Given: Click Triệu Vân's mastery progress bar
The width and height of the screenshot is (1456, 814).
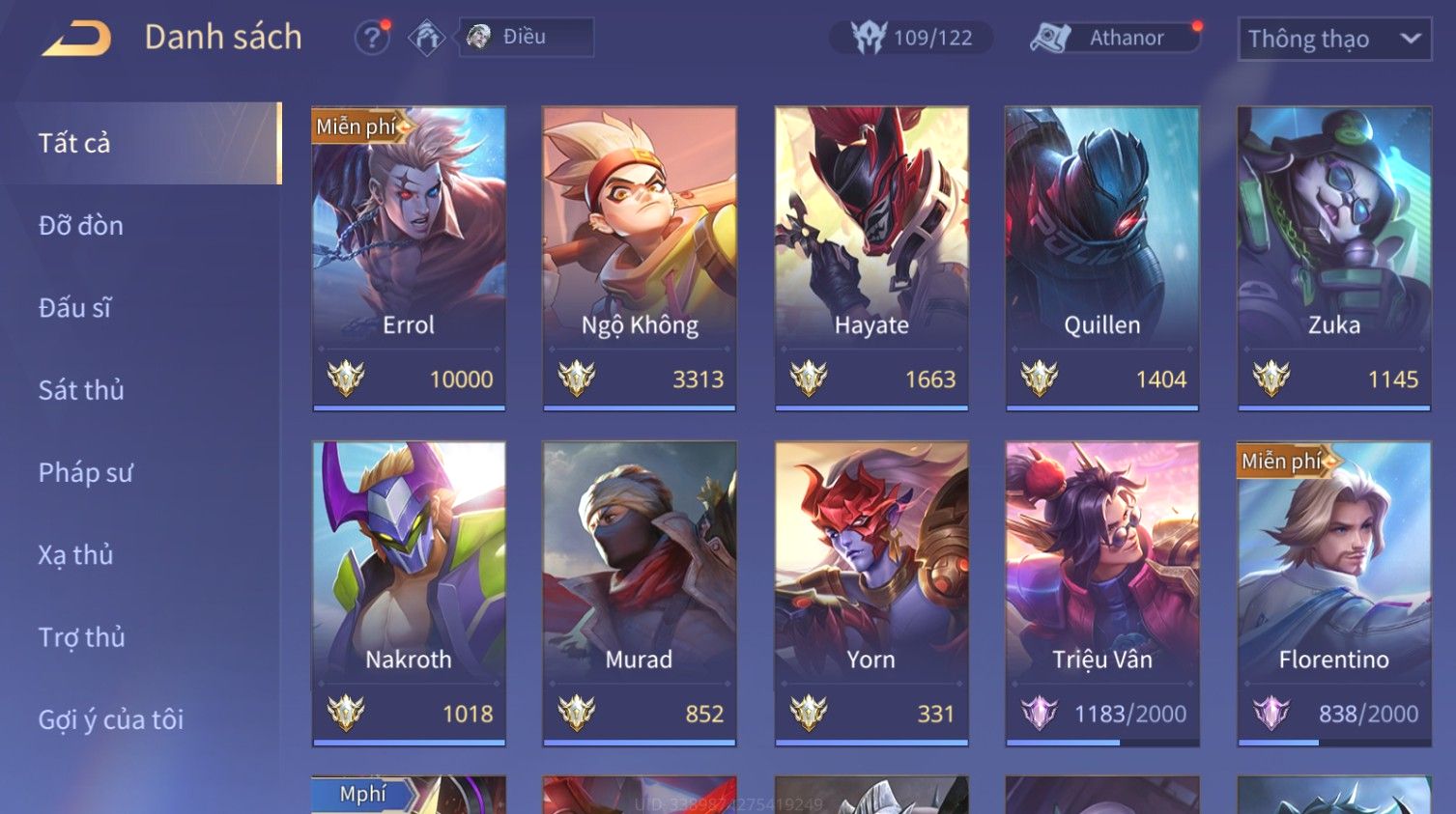Looking at the screenshot, I should 1102,743.
